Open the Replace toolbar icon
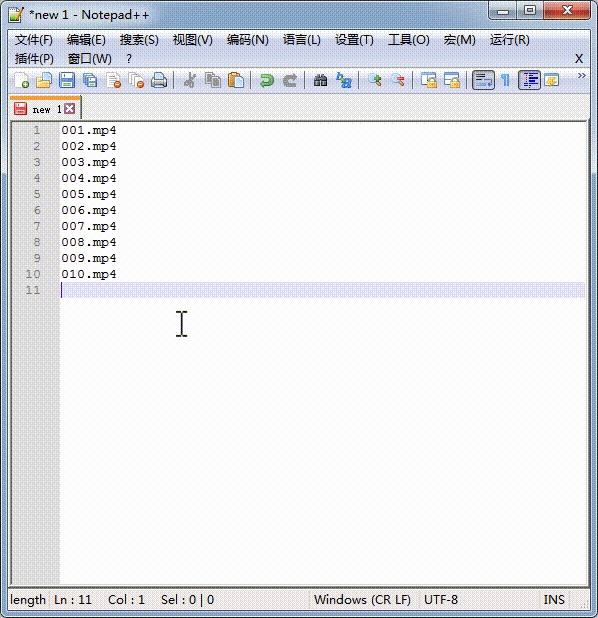598x618 pixels. [344, 80]
